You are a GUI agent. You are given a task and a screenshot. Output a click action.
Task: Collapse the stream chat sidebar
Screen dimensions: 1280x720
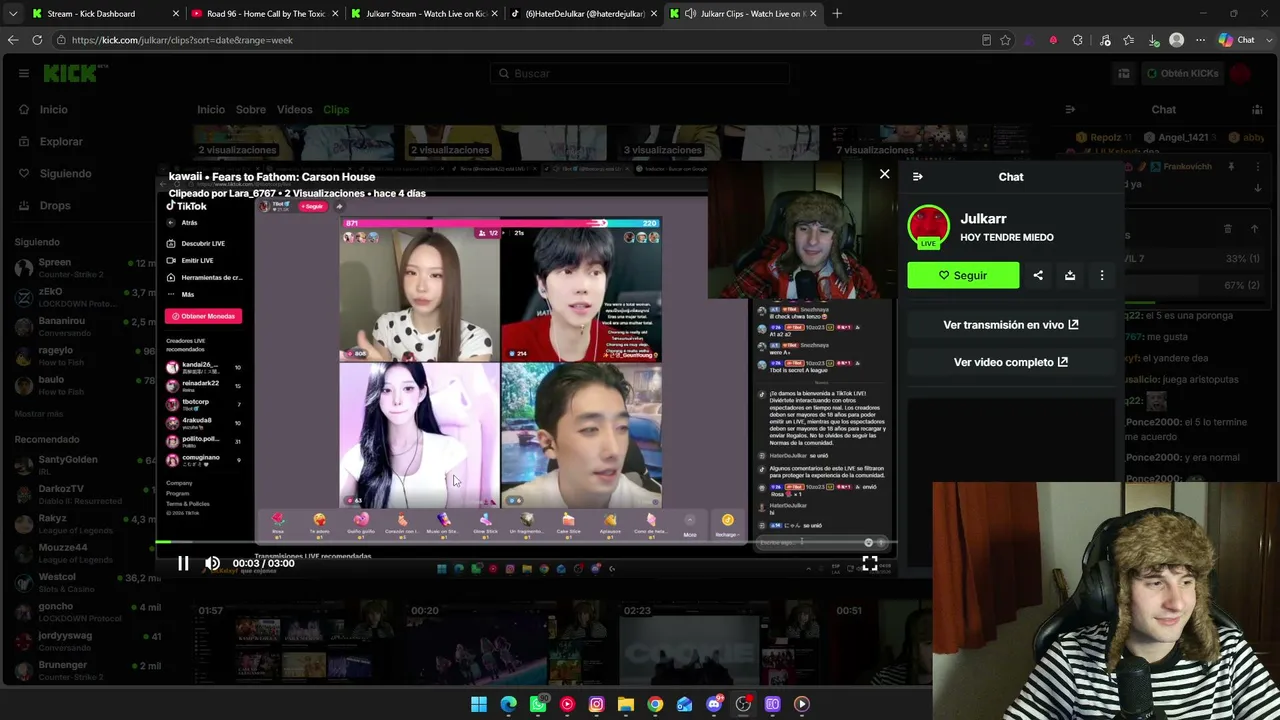point(1070,110)
